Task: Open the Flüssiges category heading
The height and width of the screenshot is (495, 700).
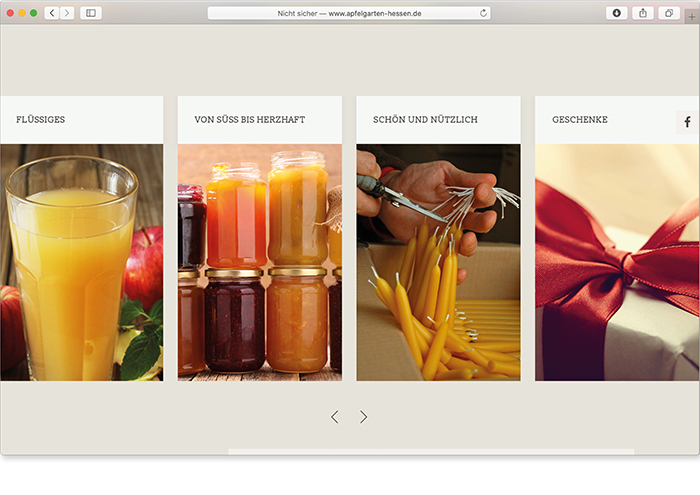Action: 41,120
